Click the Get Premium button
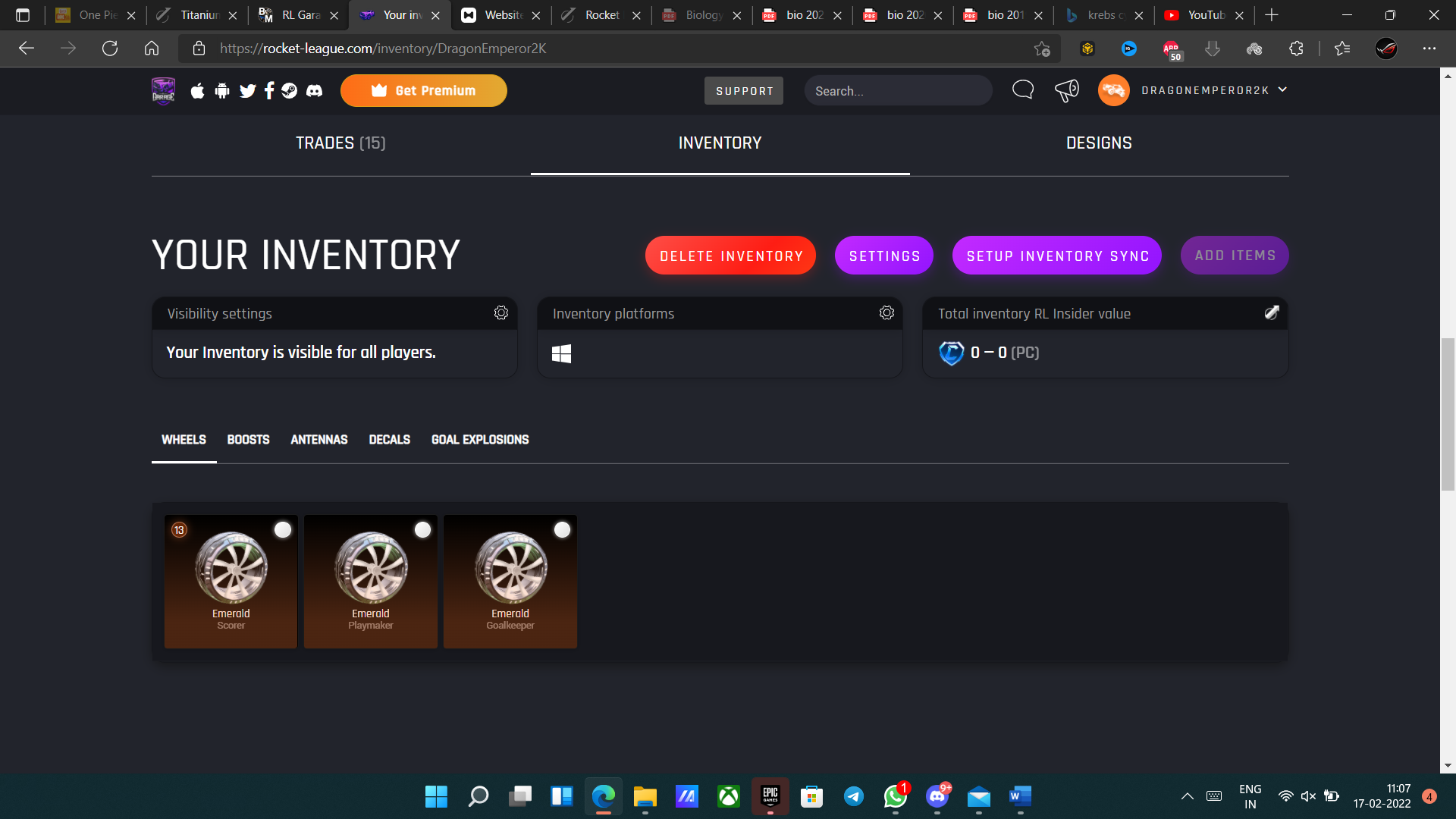Screen dimensions: 1456x819 point(424,90)
